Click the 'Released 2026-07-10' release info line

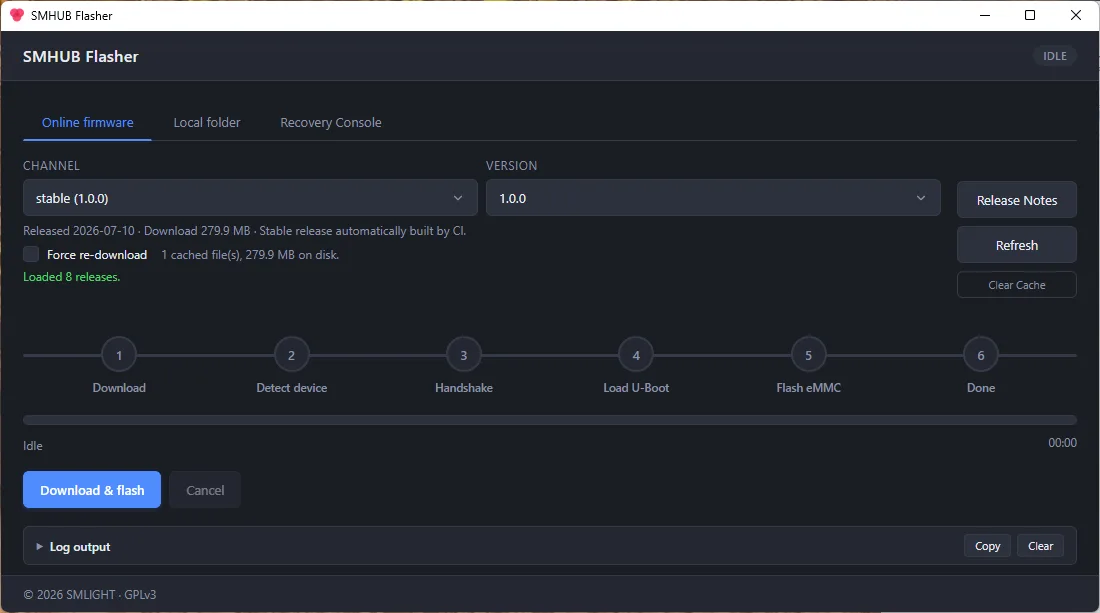click(245, 231)
